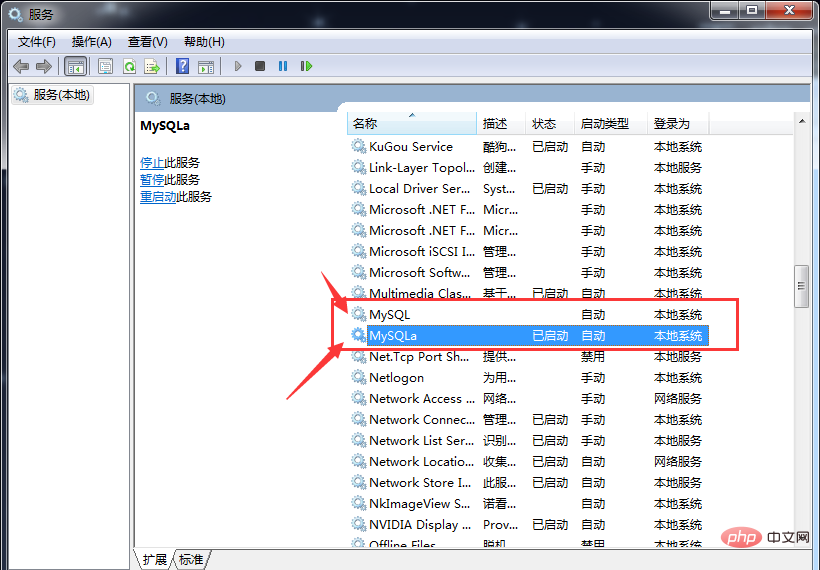The image size is (820, 570).
Task: Click the 停止 link to stop service
Action: 152,163
